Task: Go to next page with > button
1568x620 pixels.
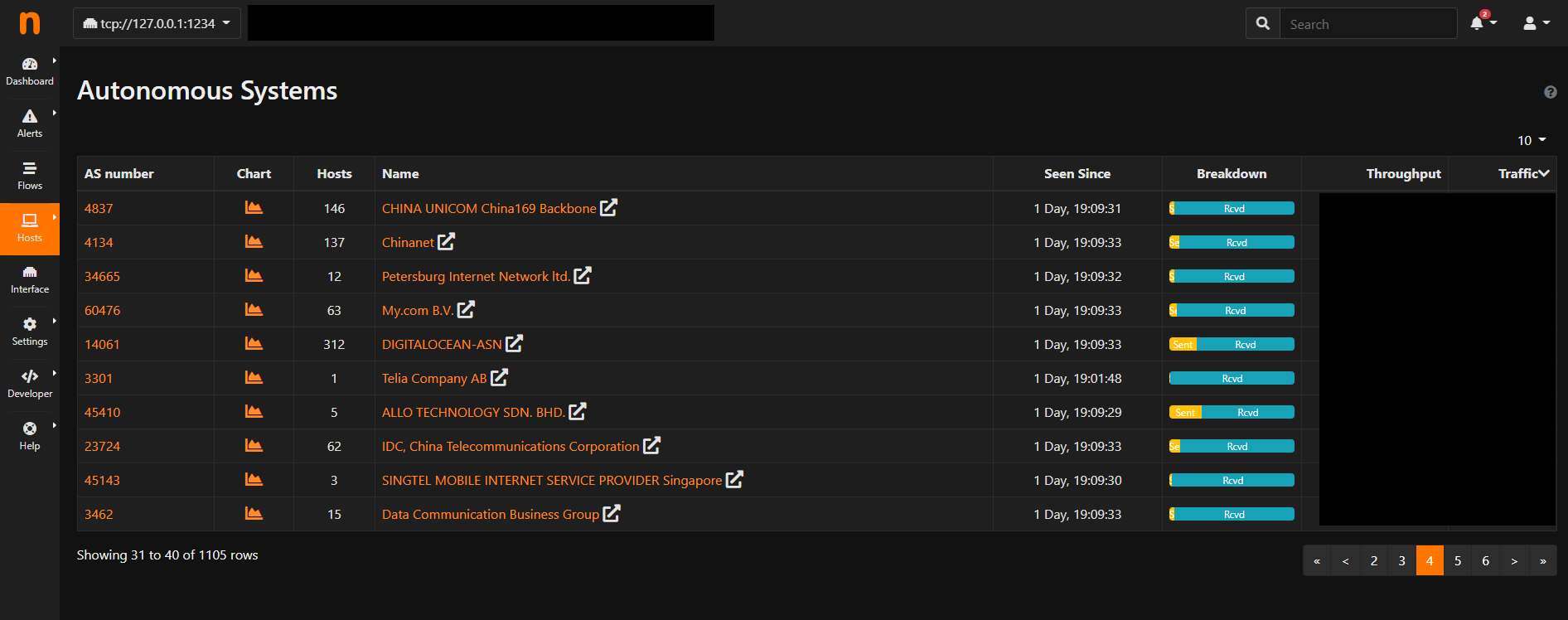Action: (x=1514, y=560)
